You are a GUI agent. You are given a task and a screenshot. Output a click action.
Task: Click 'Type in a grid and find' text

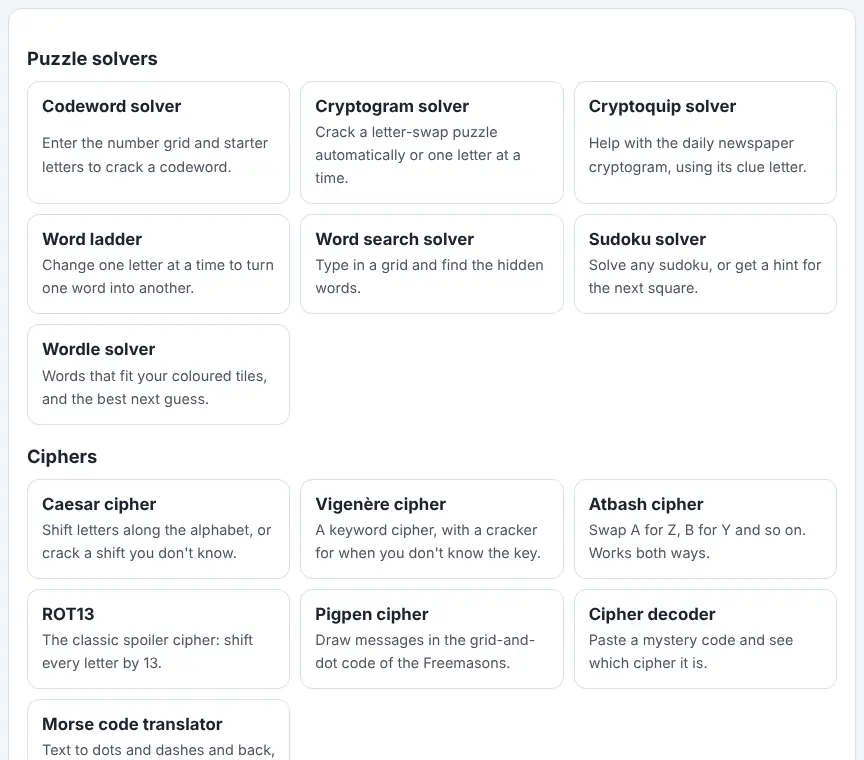point(391,265)
